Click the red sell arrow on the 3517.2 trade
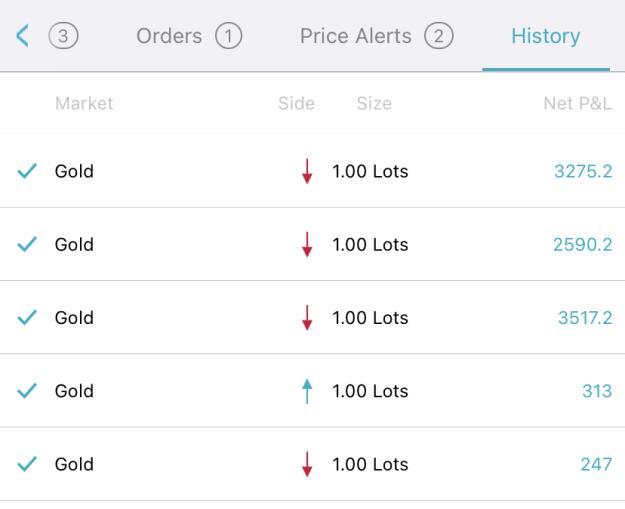Viewport: 625px width, 509px height. click(x=307, y=318)
